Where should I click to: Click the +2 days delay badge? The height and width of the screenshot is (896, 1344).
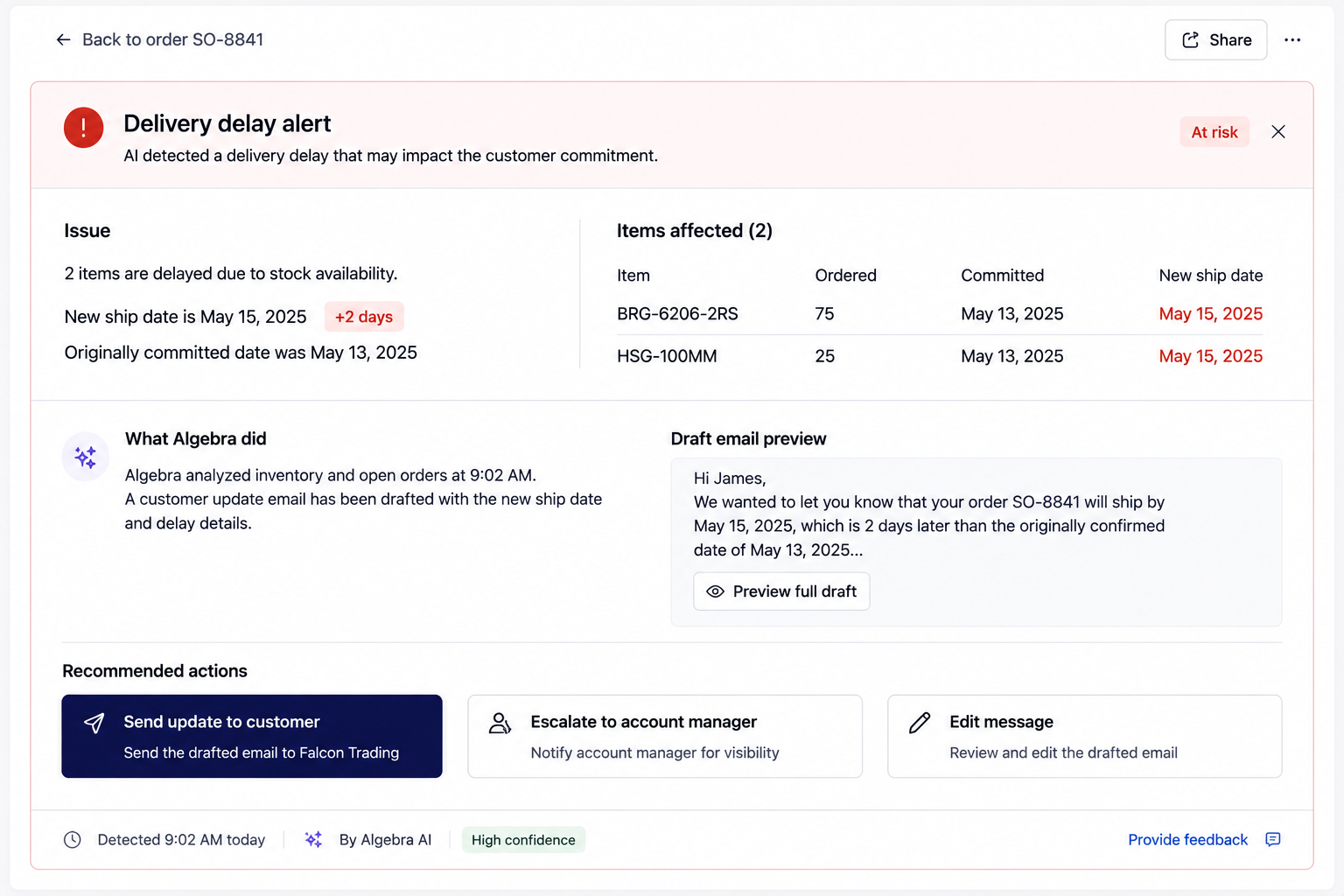click(364, 317)
